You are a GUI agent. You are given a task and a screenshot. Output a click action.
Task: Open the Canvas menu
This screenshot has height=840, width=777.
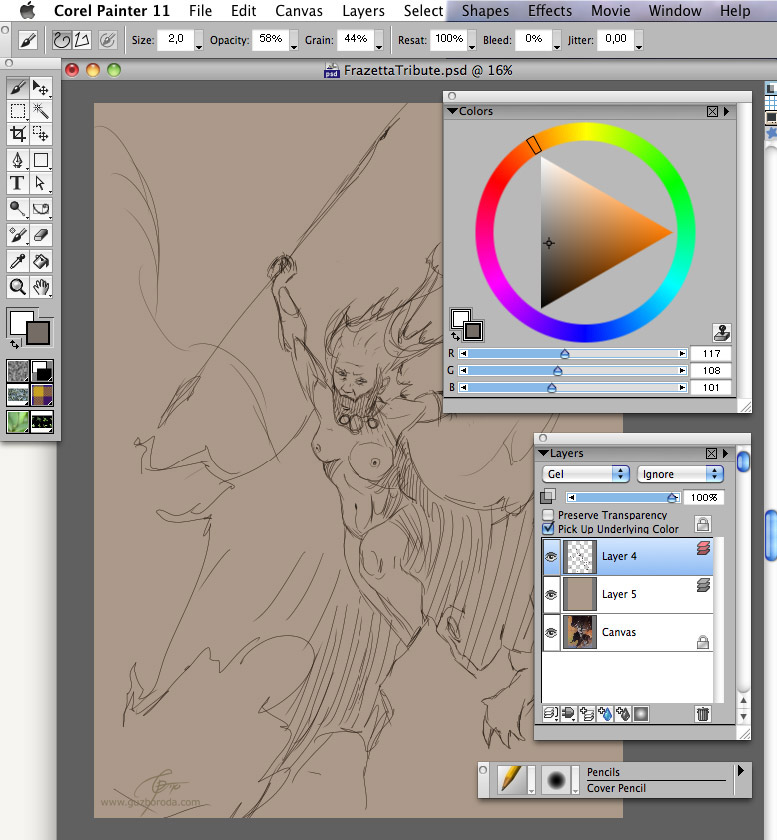click(299, 11)
